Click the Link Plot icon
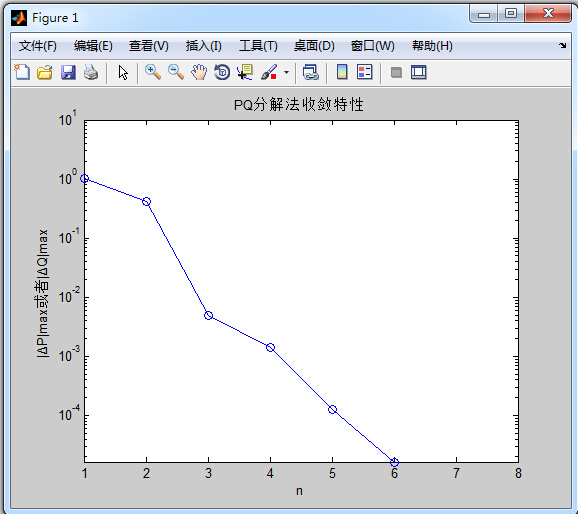The height and width of the screenshot is (514, 578). pyautogui.click(x=311, y=72)
